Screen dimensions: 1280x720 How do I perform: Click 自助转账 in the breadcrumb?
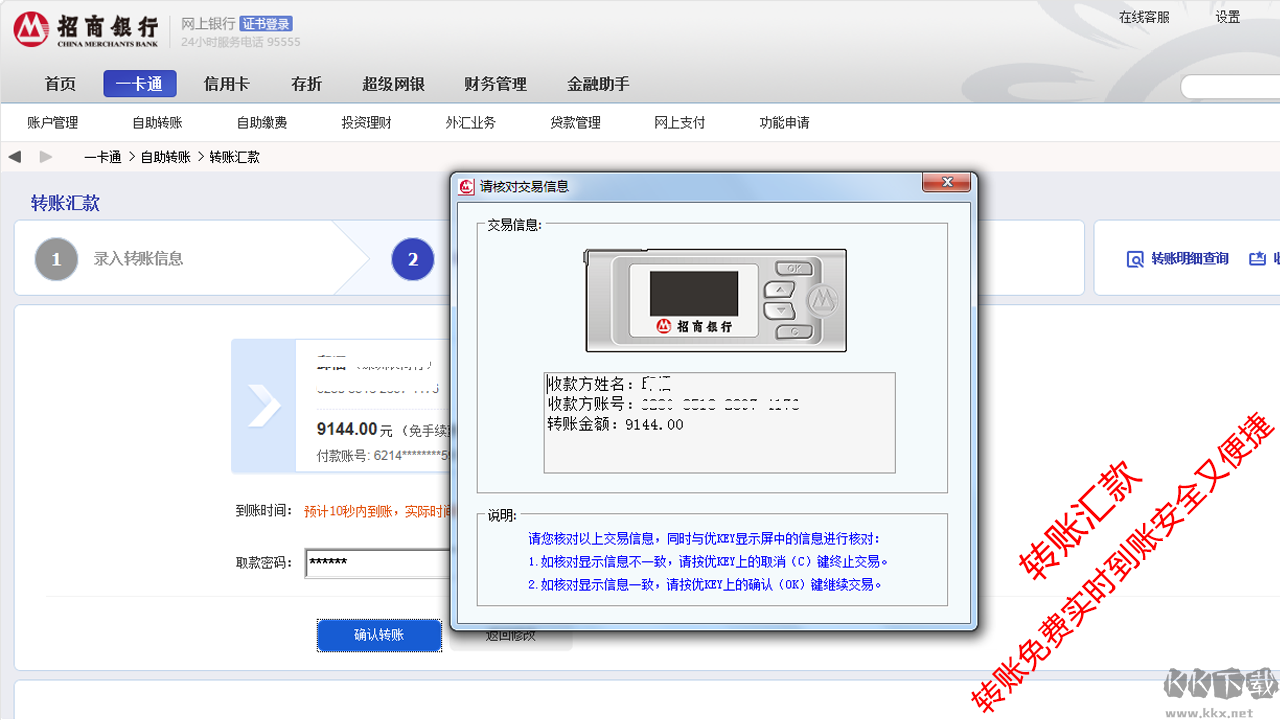(x=165, y=157)
